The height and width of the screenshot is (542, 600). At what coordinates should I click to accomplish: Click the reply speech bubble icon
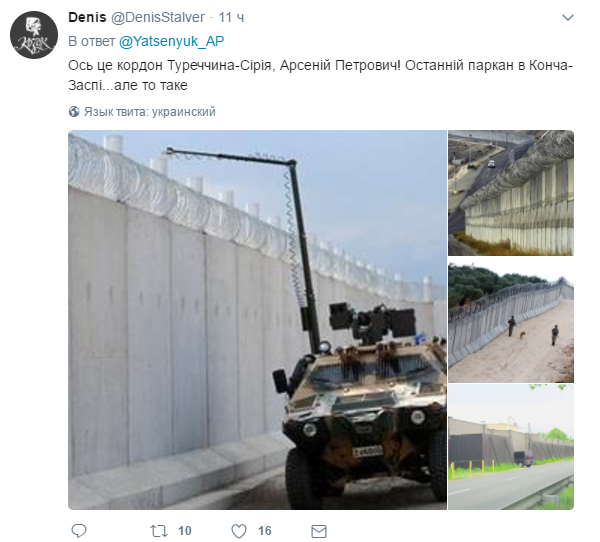click(79, 531)
